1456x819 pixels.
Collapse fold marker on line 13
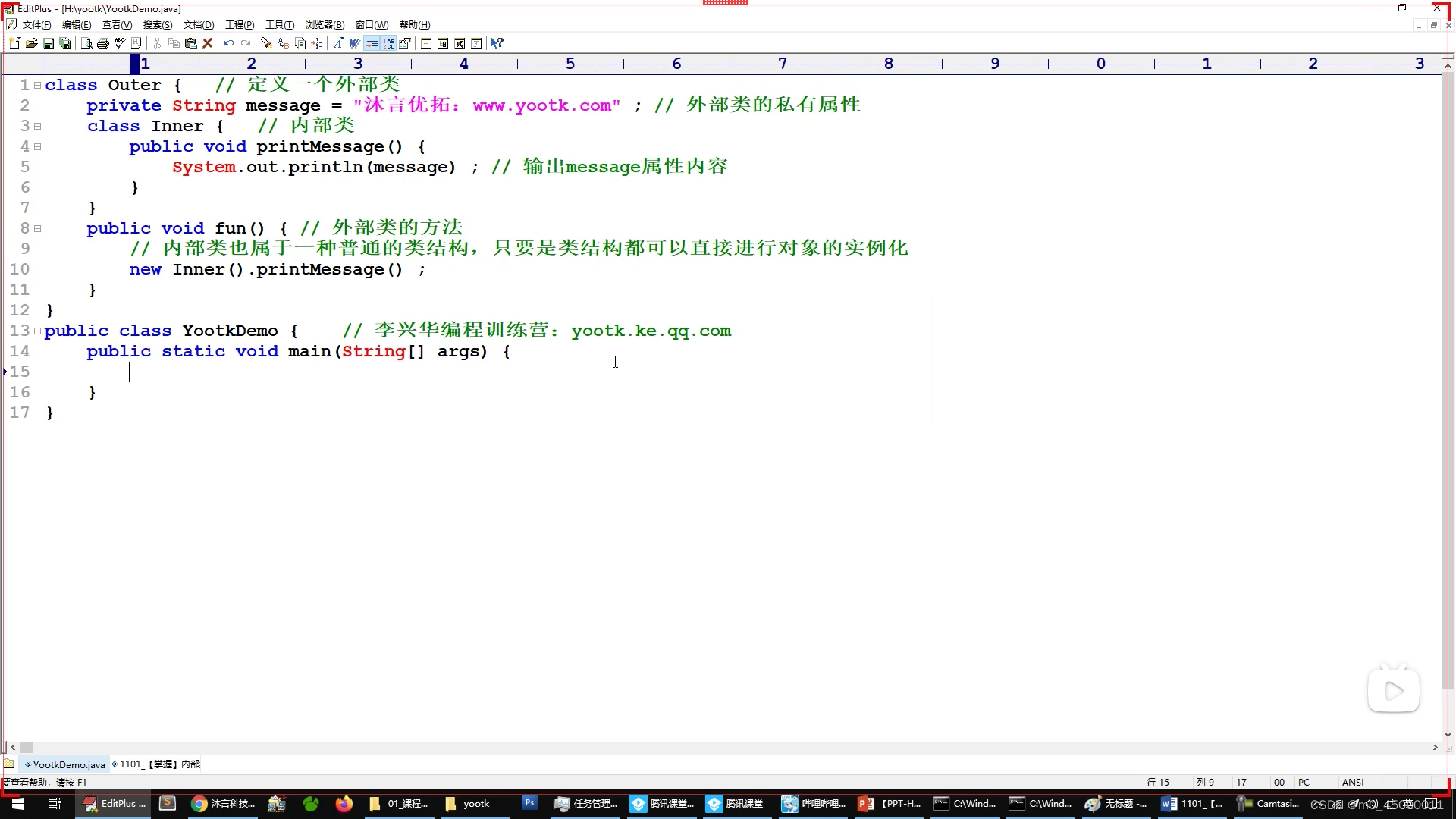pyautogui.click(x=37, y=331)
